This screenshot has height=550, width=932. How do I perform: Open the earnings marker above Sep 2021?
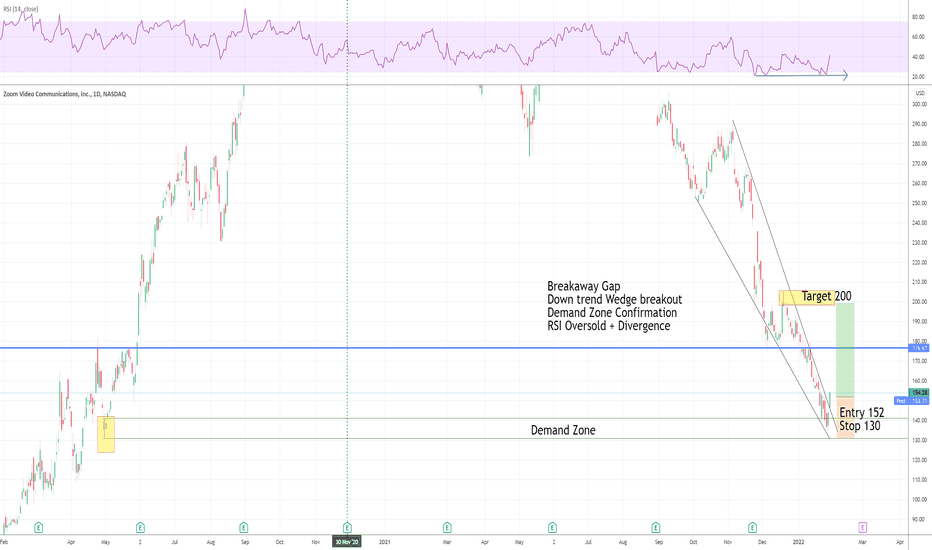[656, 527]
